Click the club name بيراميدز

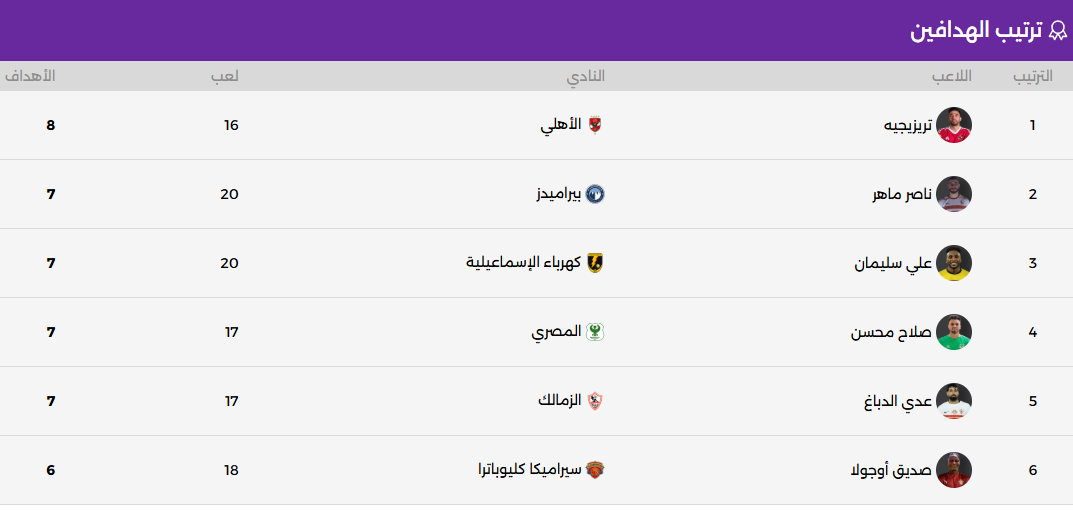558,194
